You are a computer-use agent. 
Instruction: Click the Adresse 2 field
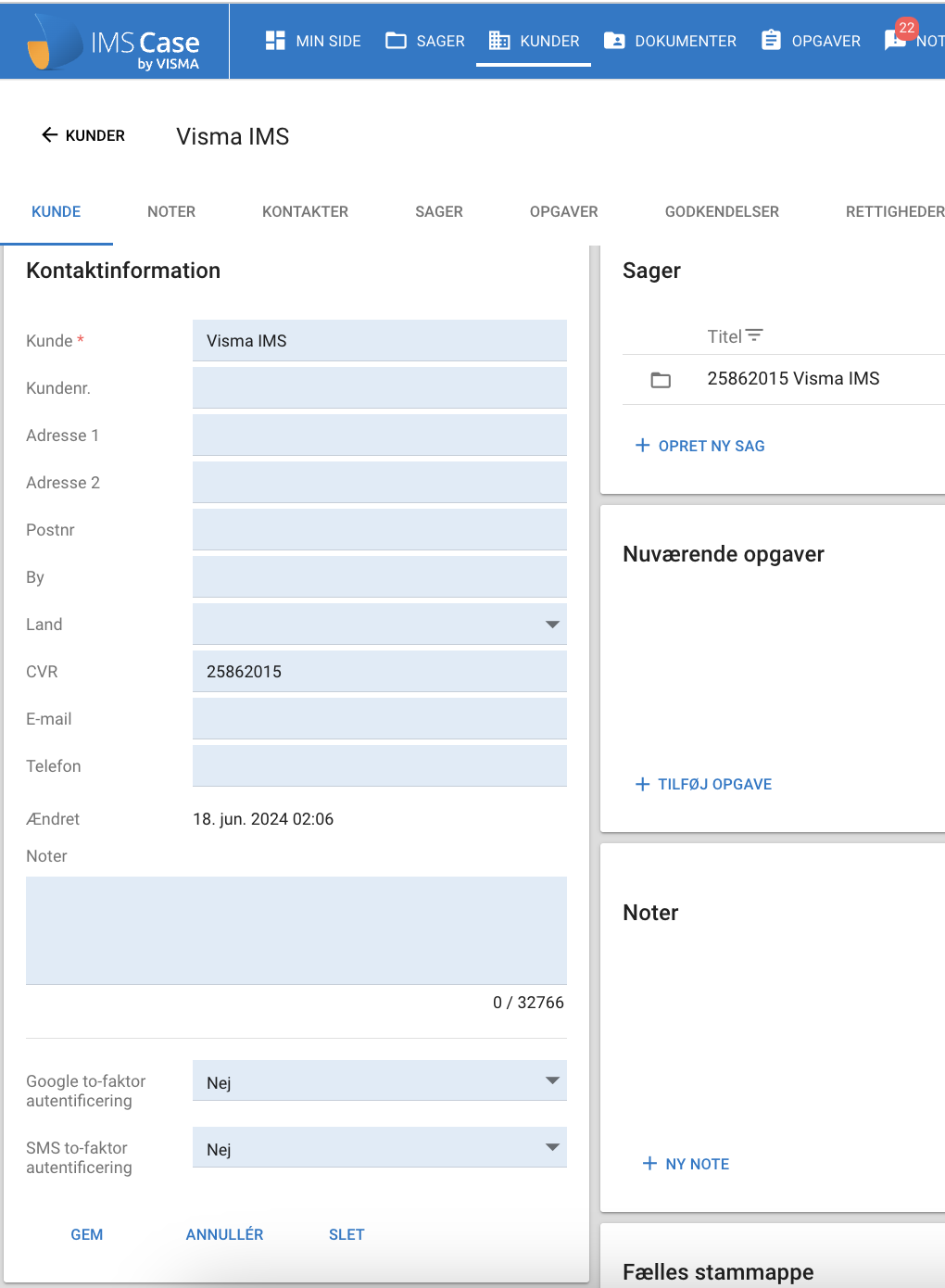[380, 482]
